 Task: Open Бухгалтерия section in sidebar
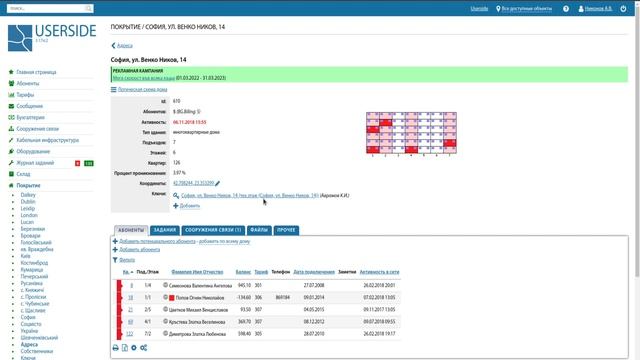(31, 118)
